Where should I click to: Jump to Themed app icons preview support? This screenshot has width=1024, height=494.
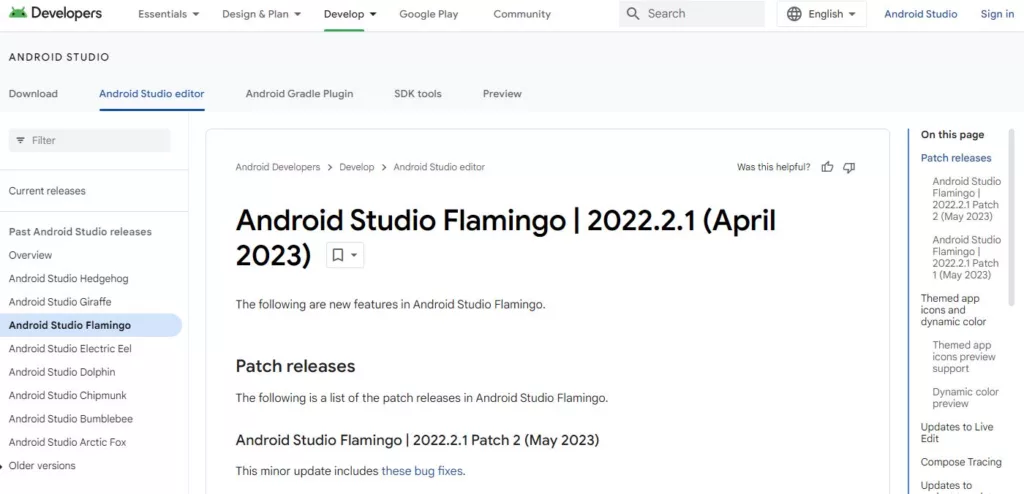(x=964, y=357)
